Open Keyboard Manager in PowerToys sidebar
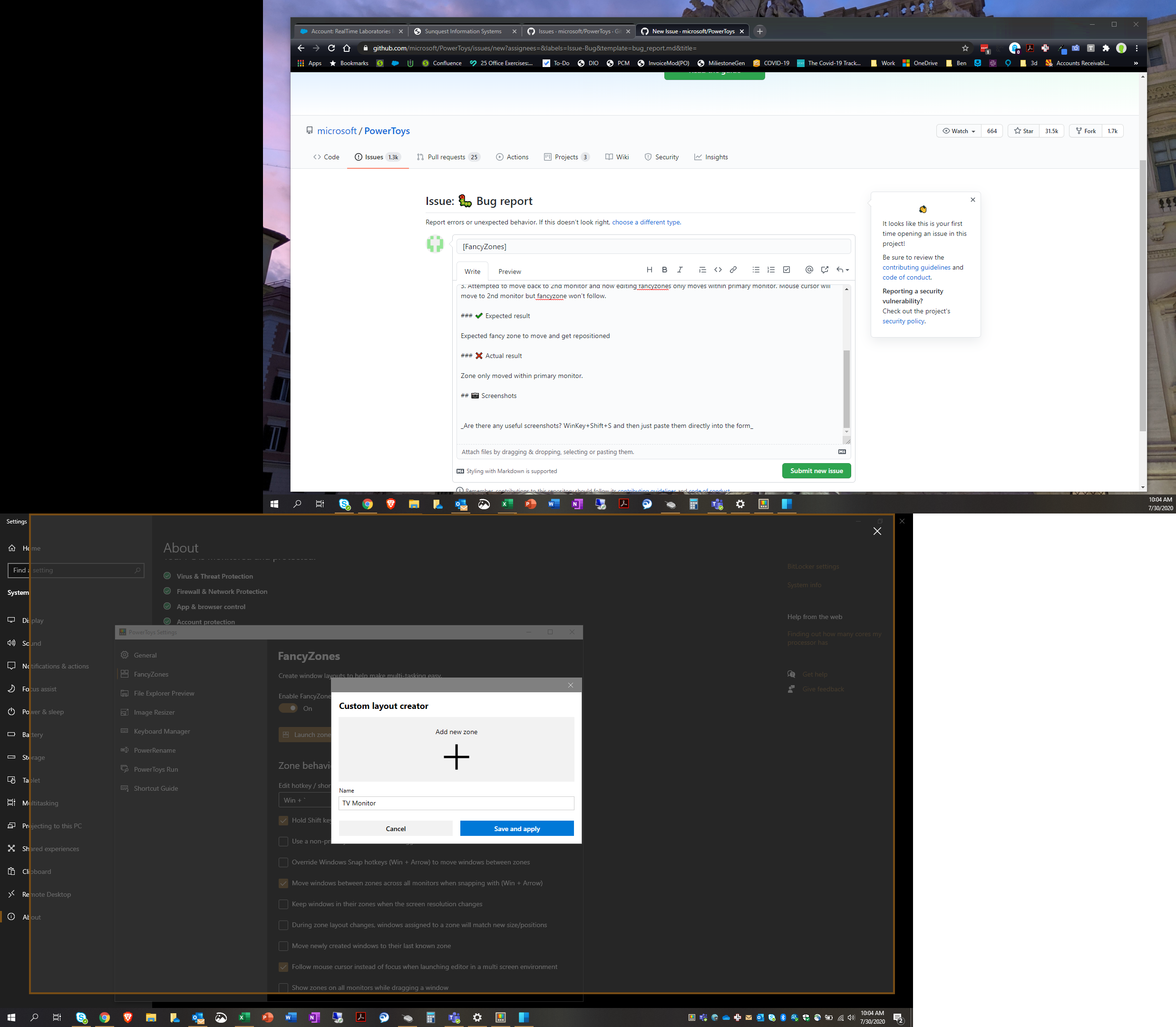This screenshot has height=1027, width=1176. [161, 731]
